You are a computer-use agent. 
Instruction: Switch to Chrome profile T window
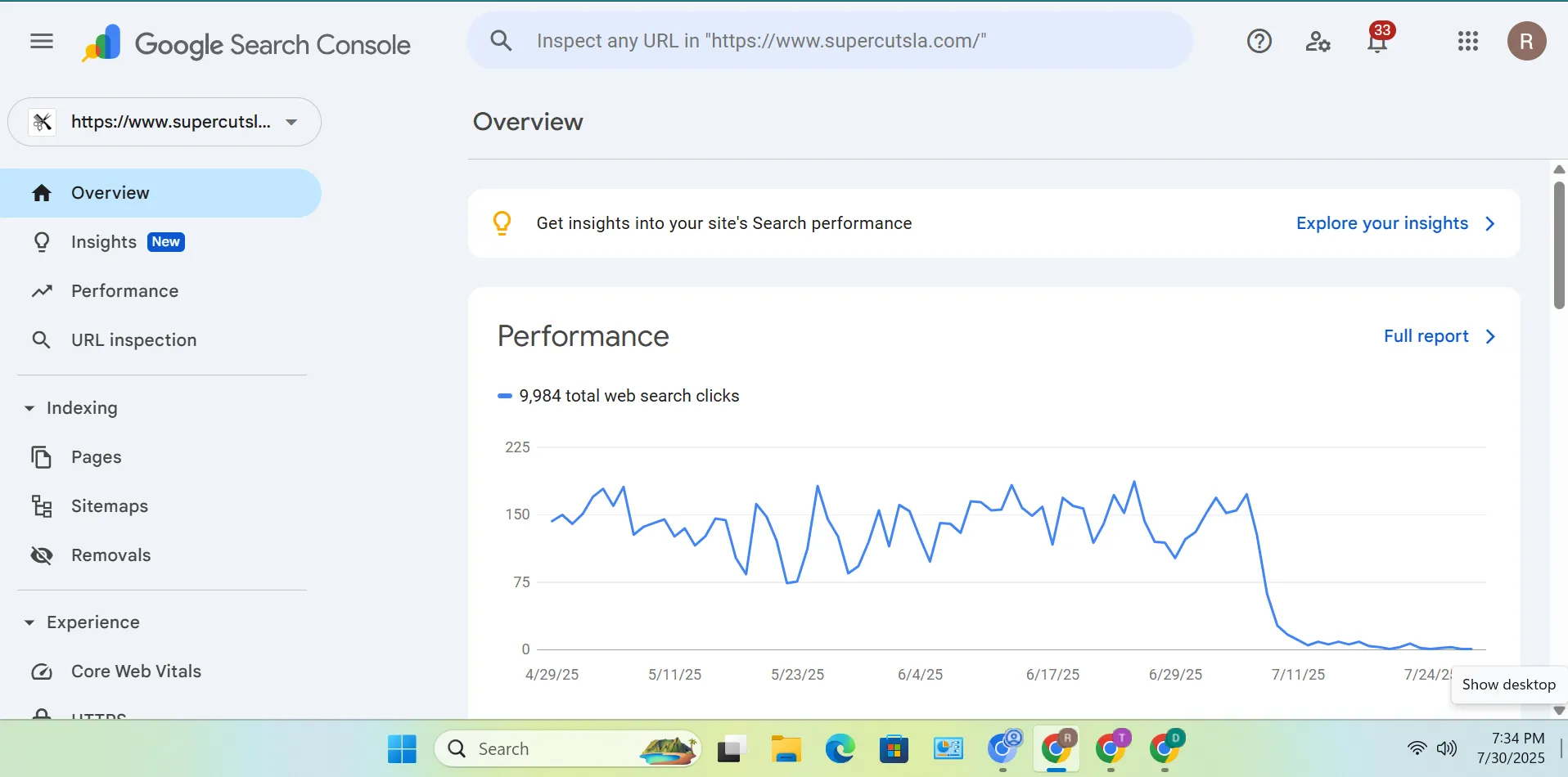coord(1111,748)
